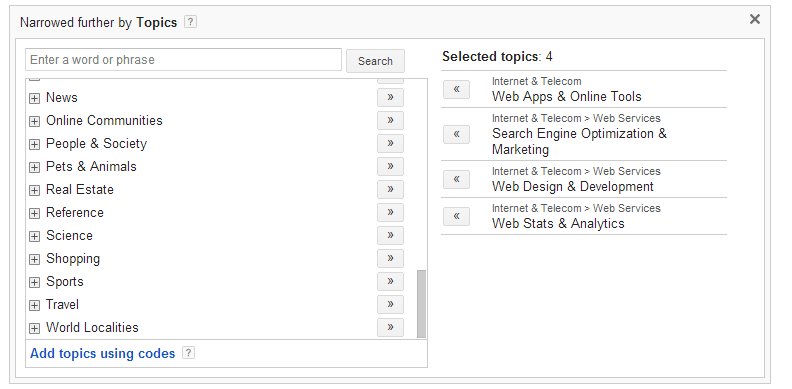This screenshot has height=389, width=792.
Task: Select the World Localities label
Action: pyautogui.click(x=92, y=327)
